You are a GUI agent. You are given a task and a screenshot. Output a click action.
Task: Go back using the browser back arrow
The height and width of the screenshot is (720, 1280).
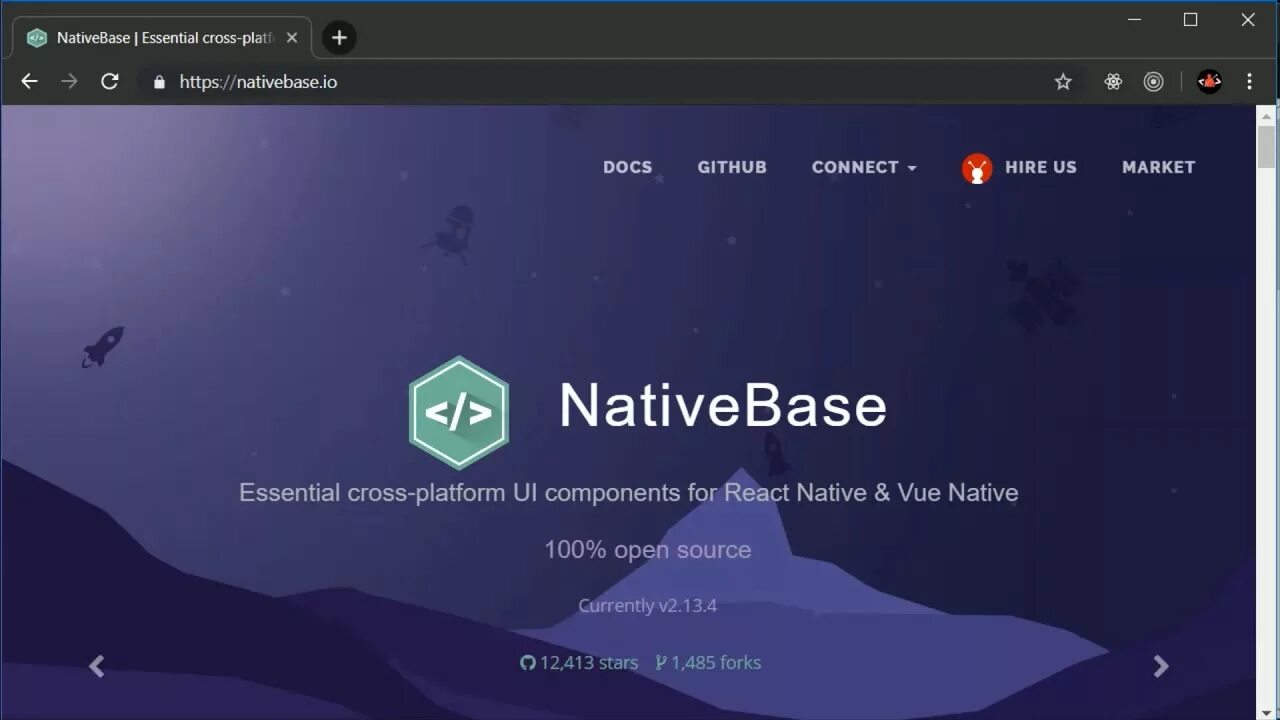pyautogui.click(x=30, y=82)
